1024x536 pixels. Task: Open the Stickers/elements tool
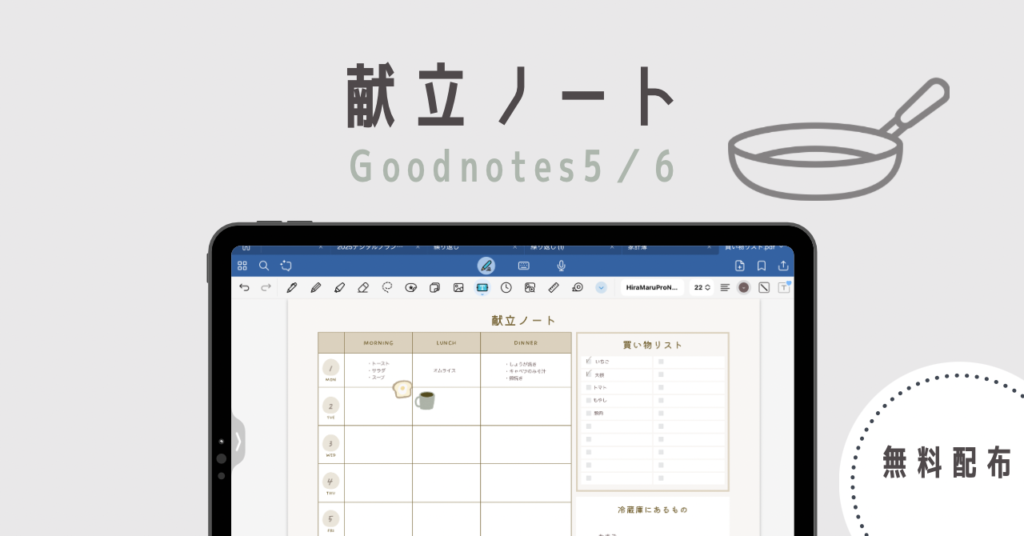[x=434, y=287]
